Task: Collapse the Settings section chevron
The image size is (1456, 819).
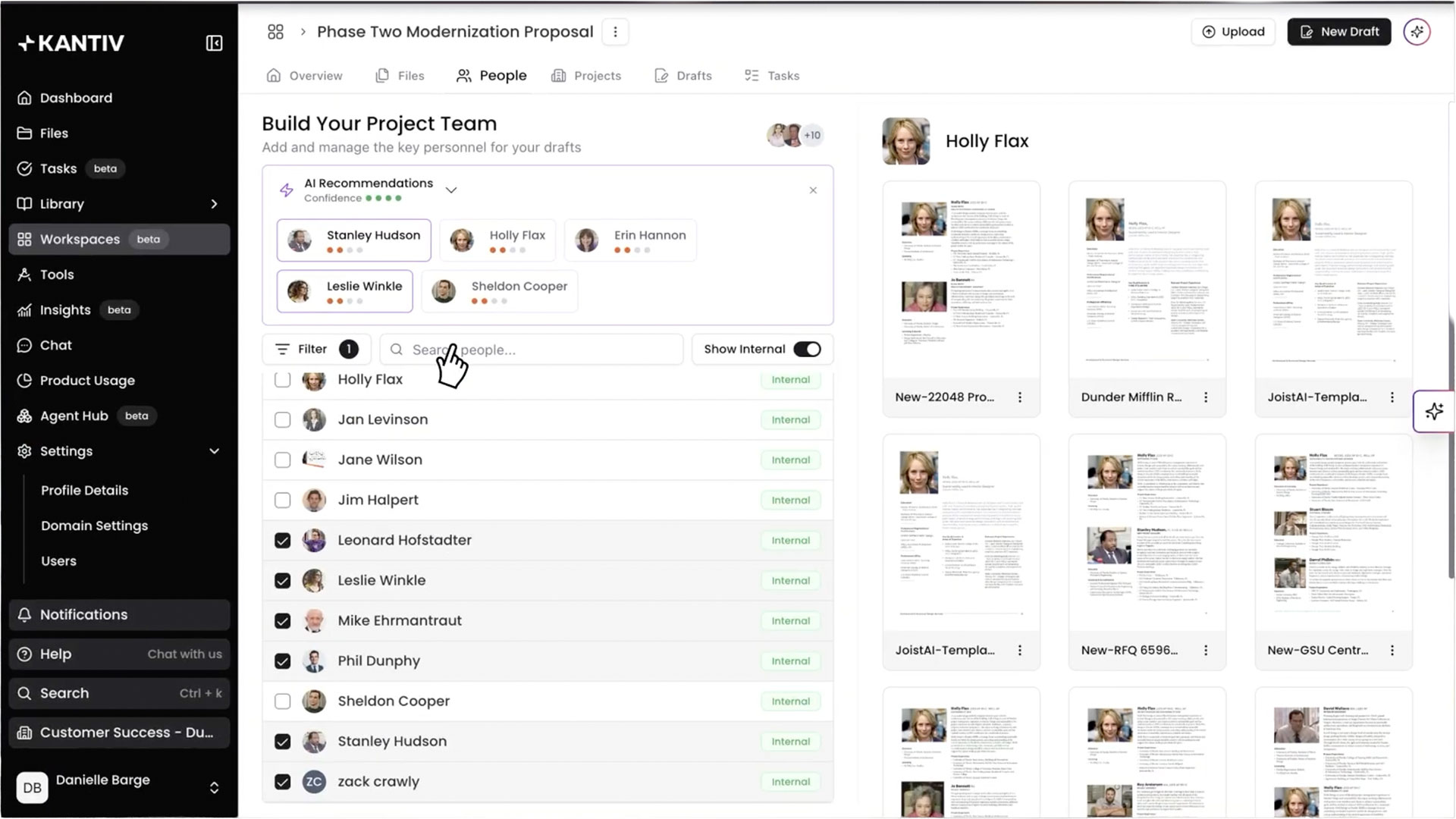Action: pos(214,451)
